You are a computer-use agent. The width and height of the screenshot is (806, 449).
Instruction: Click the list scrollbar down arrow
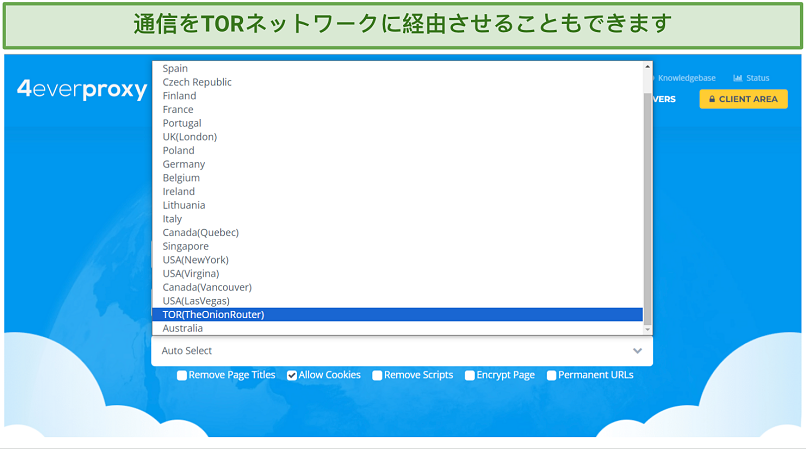[x=648, y=330]
